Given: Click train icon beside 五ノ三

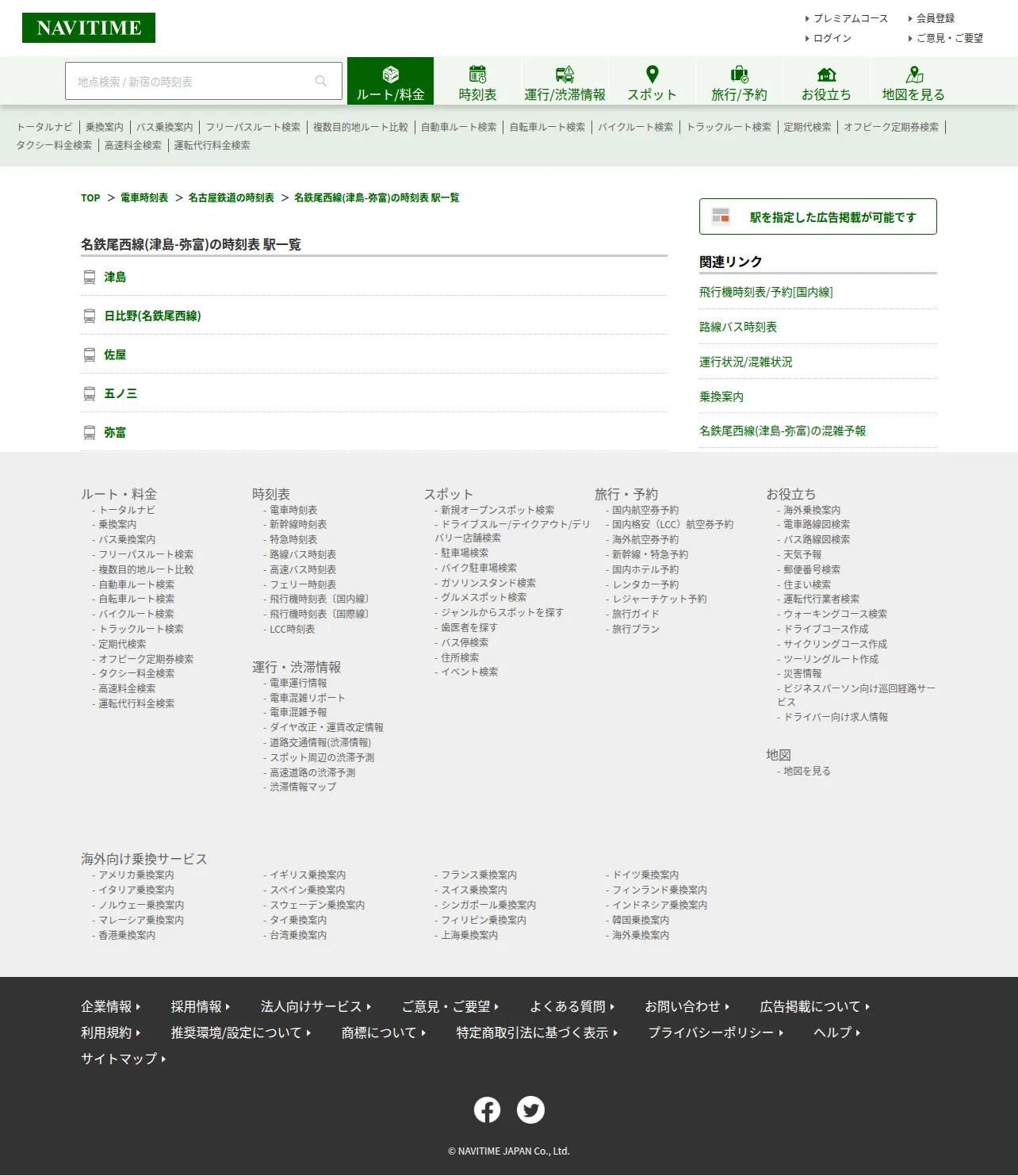Looking at the screenshot, I should pos(90,393).
